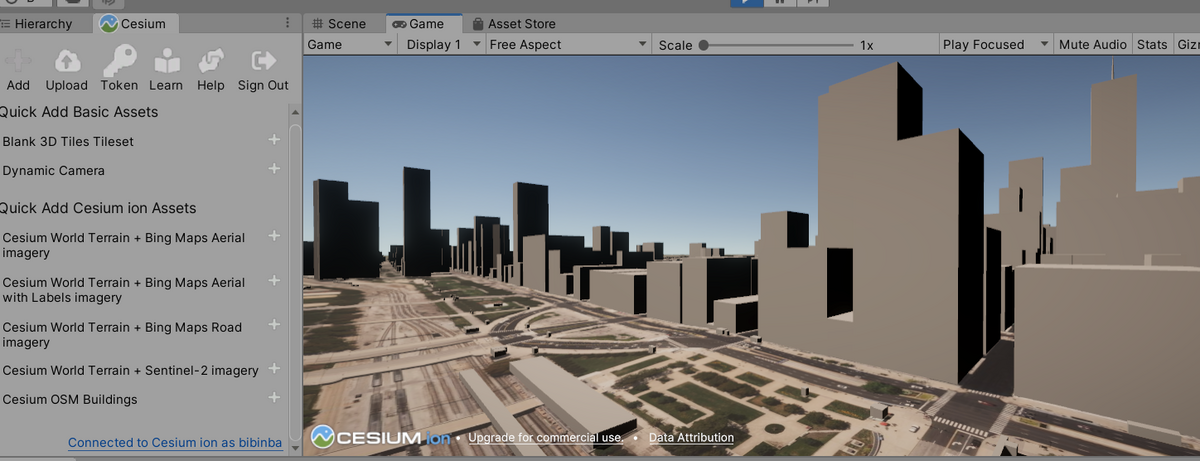Switch to the Scene tab

(339, 23)
